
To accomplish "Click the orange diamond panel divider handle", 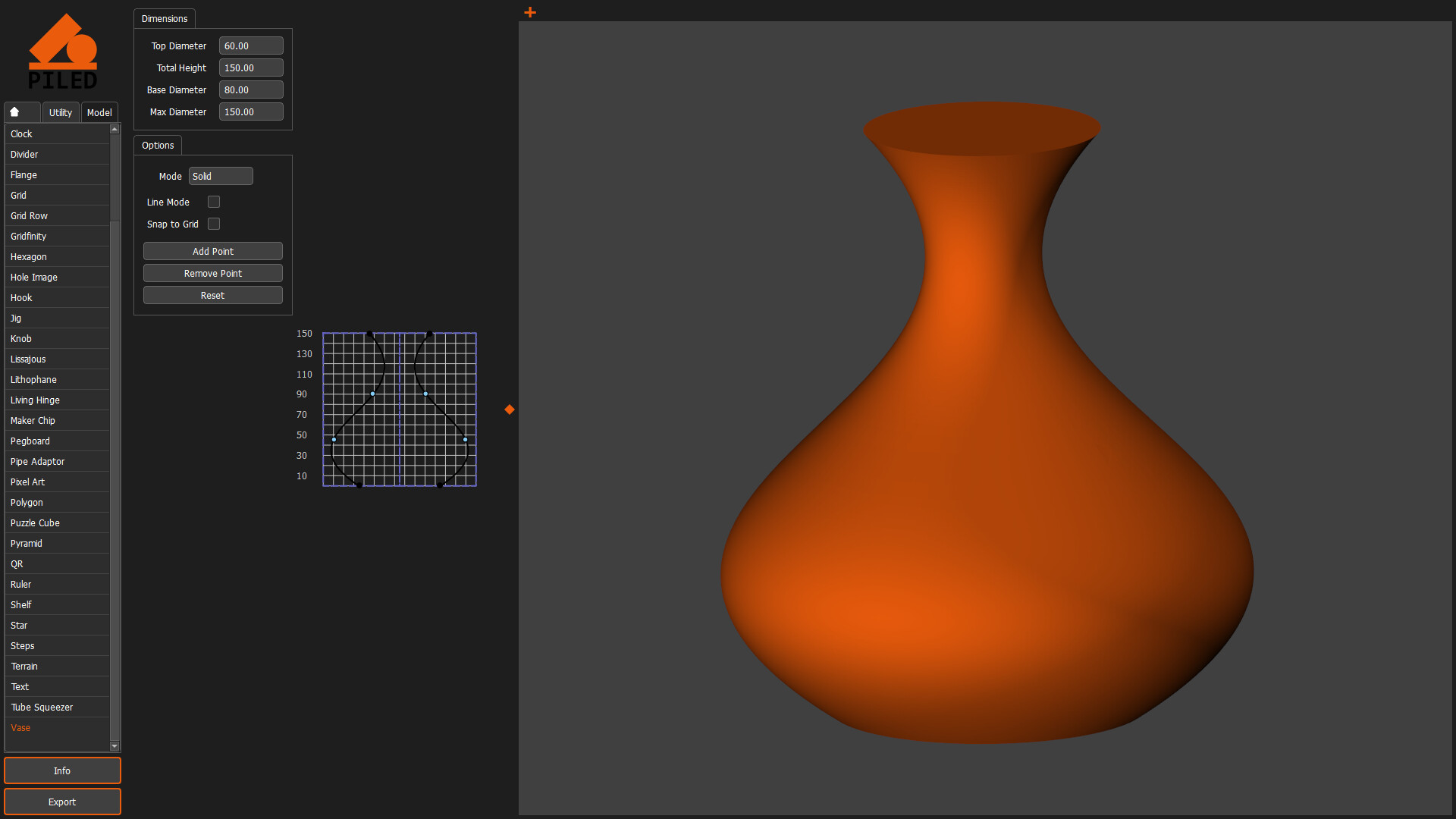I will (x=510, y=409).
